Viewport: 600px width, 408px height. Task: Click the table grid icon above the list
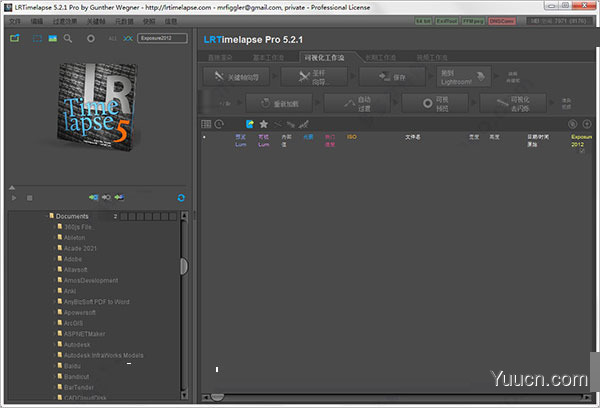(206, 124)
